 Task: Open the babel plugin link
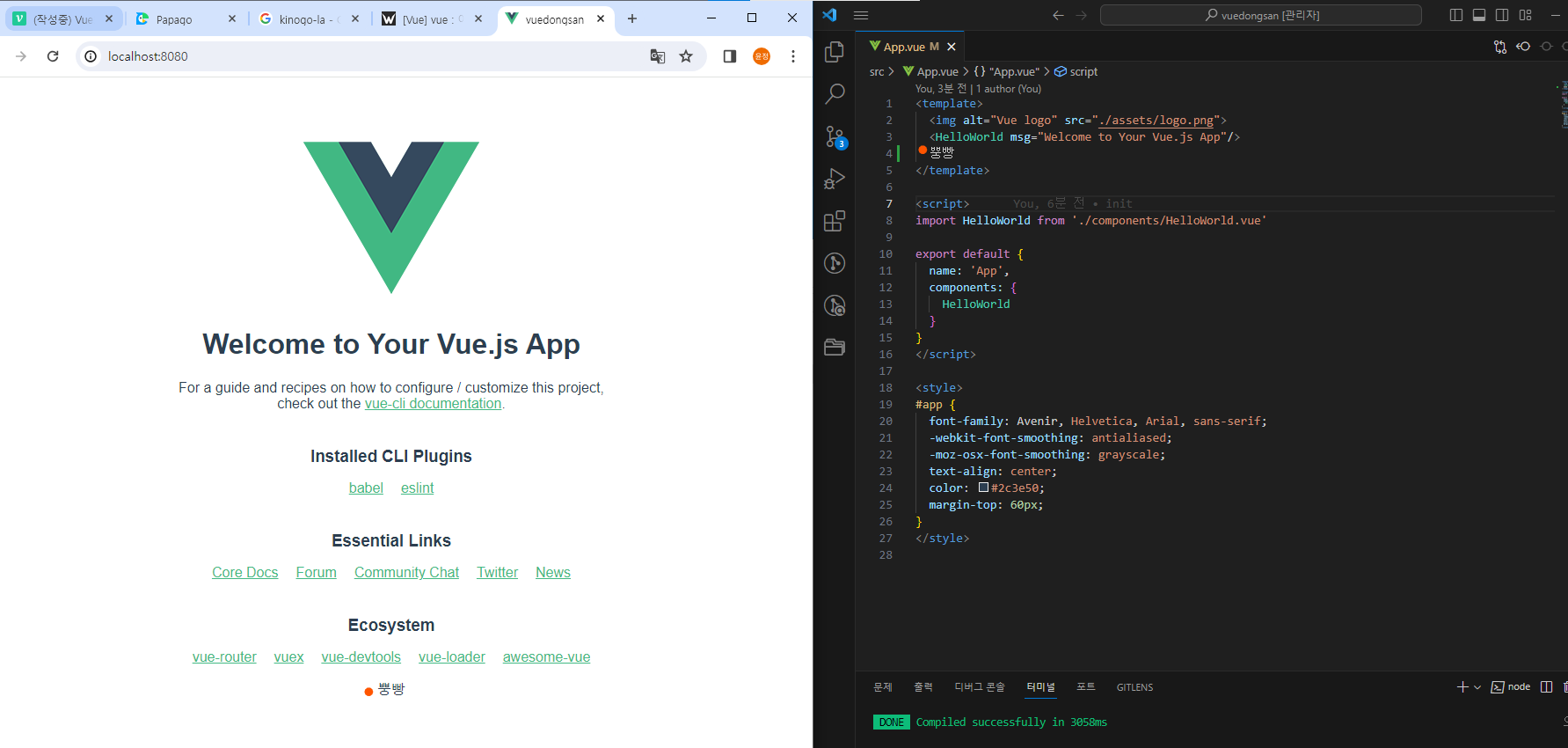tap(366, 488)
